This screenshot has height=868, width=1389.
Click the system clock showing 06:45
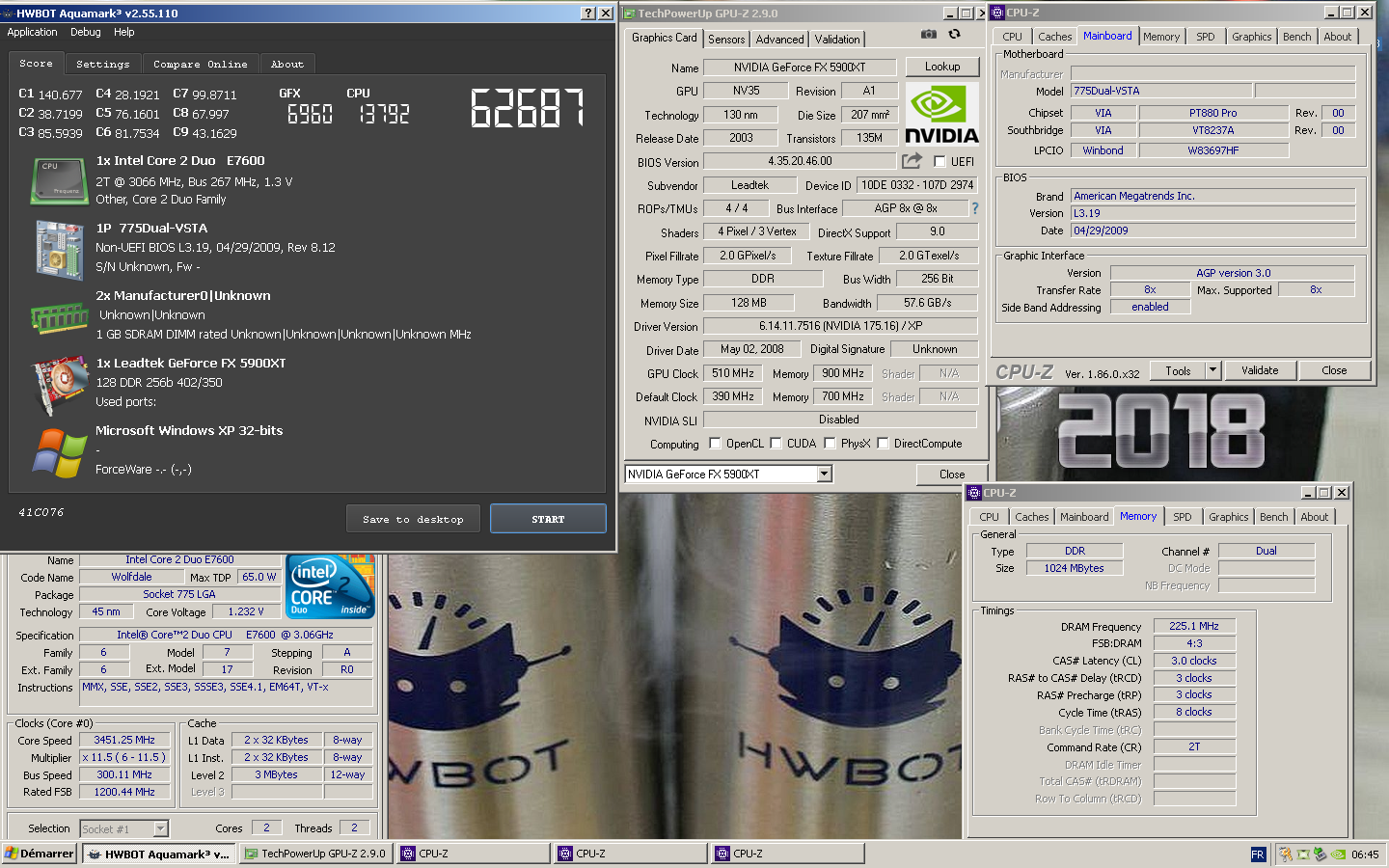(x=1365, y=854)
